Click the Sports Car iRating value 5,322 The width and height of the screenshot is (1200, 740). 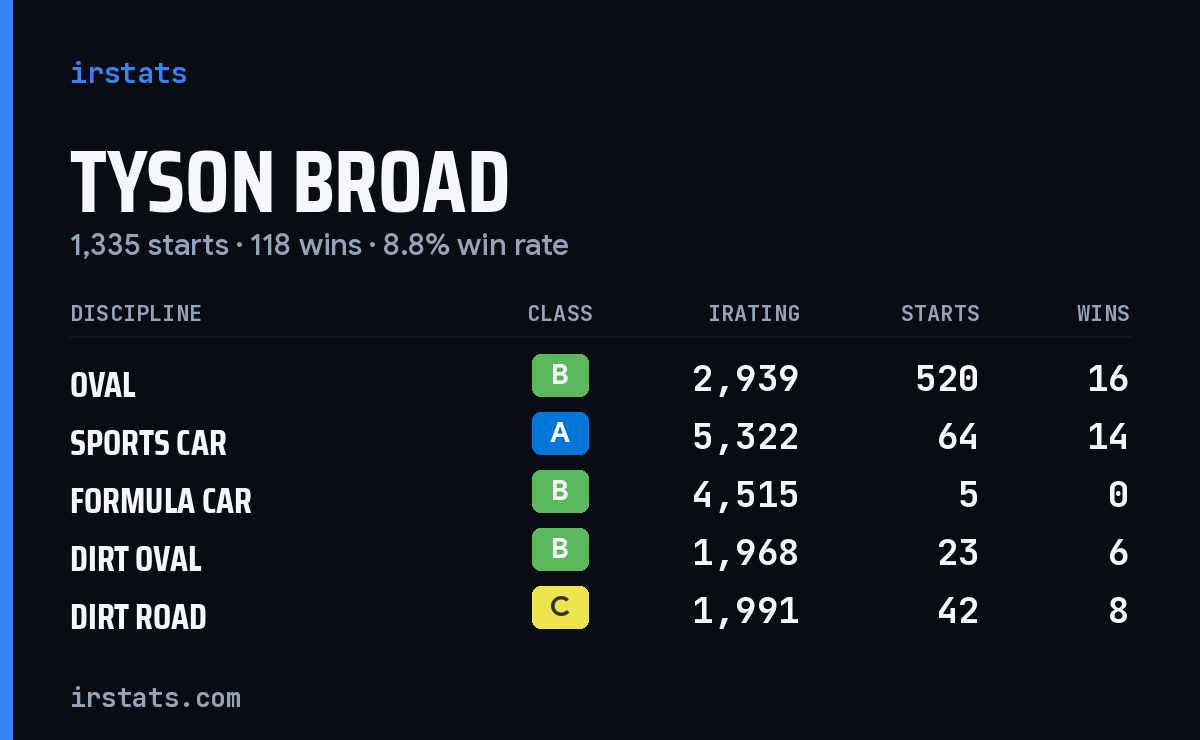point(746,437)
